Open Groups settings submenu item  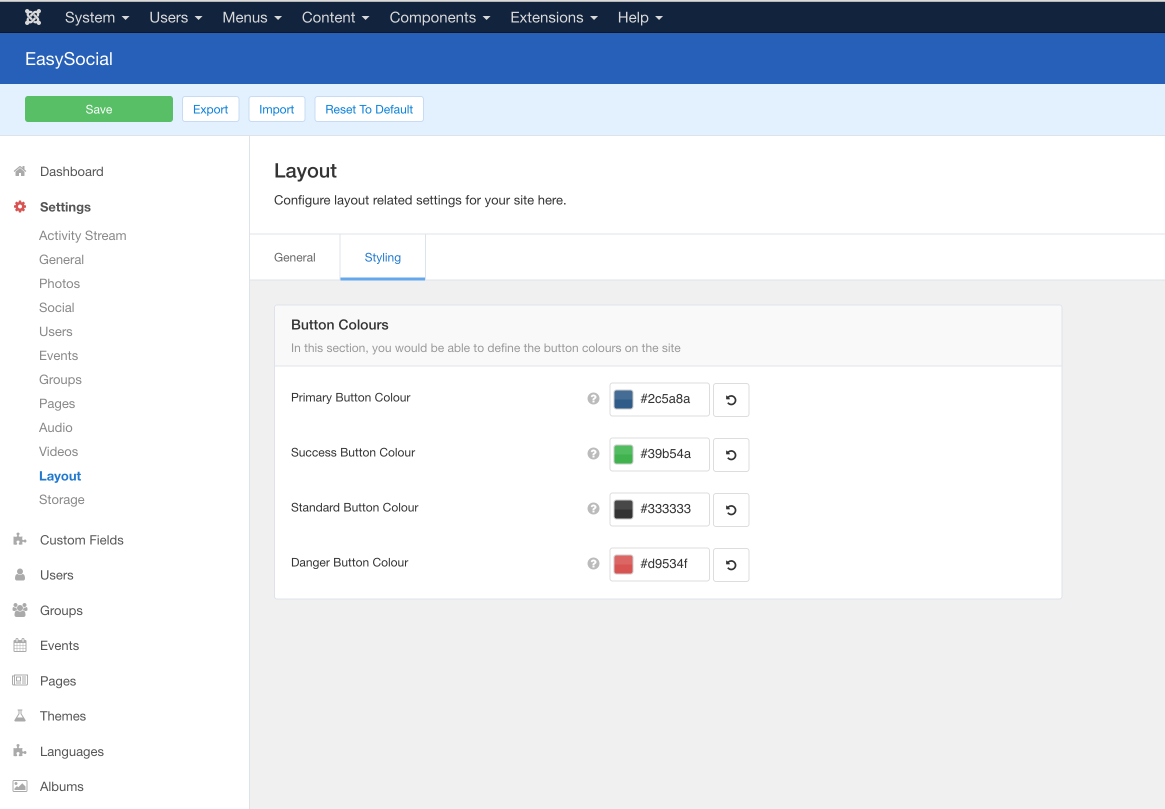60,380
